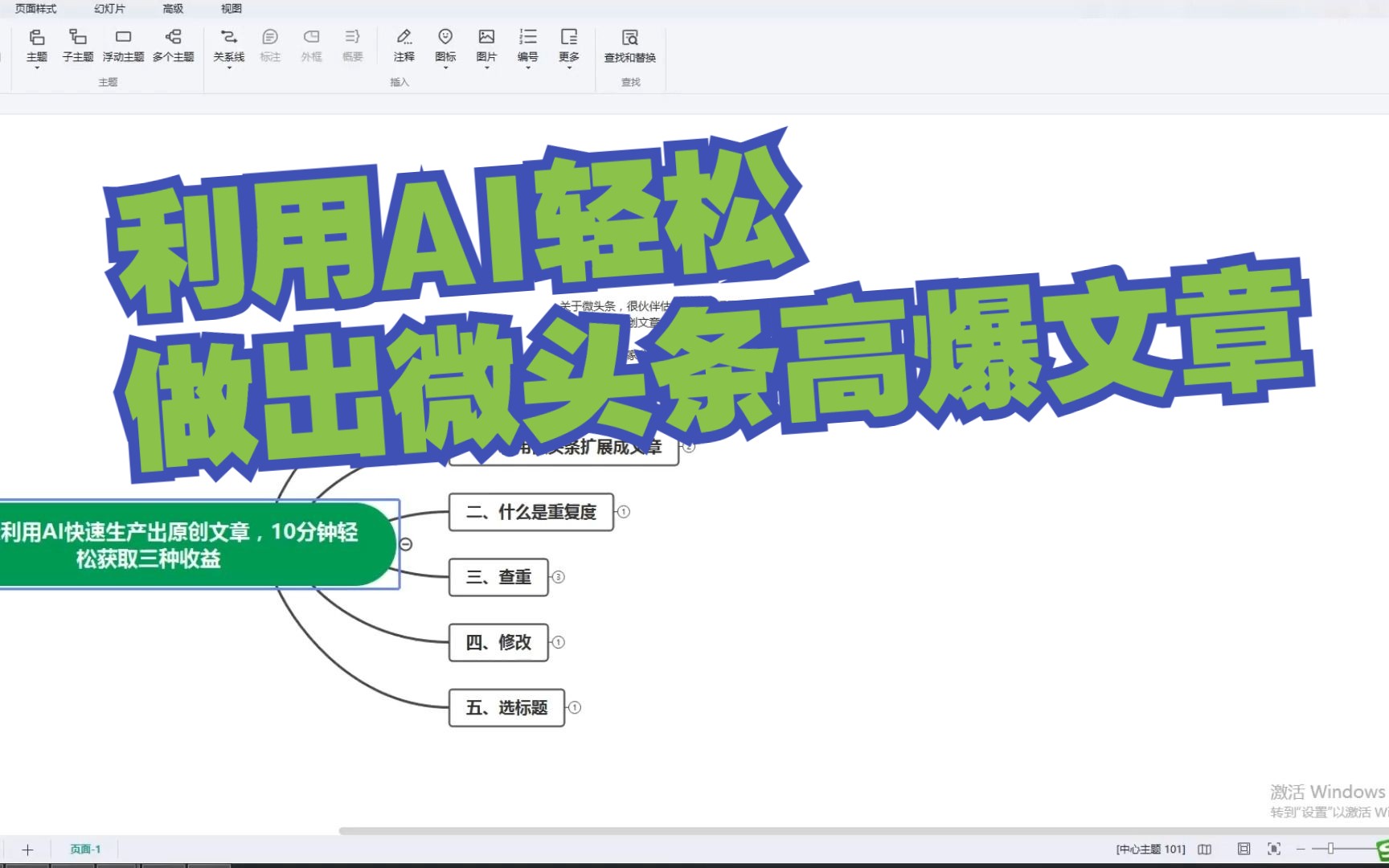Image resolution: width=1389 pixels, height=868 pixels.
Task: Toggle the side-by-side view icon in status bar
Action: pos(1204,850)
